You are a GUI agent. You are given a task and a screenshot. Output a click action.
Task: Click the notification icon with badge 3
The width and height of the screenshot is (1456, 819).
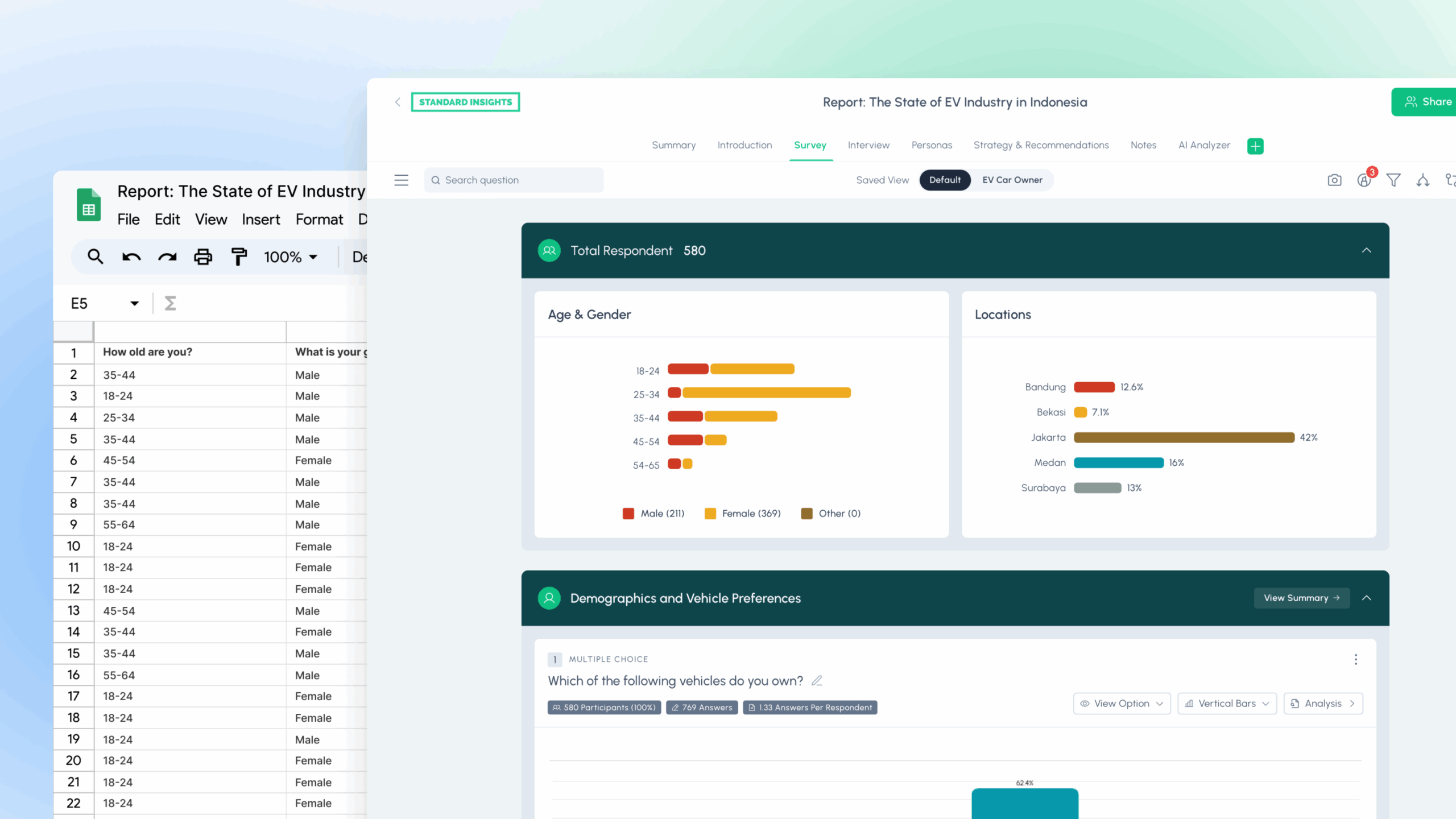[x=1364, y=180]
